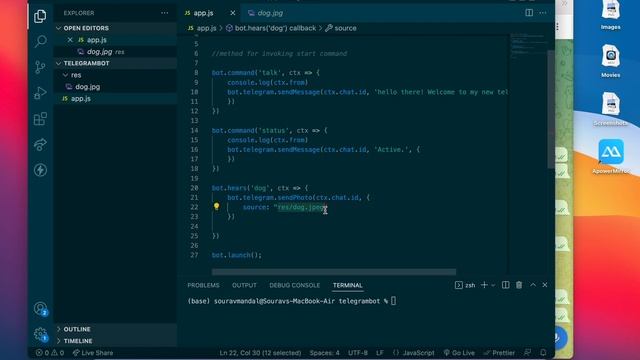Click the lightning bolt activity bar icon
Viewport: 640px width, 360px height.
click(40, 170)
